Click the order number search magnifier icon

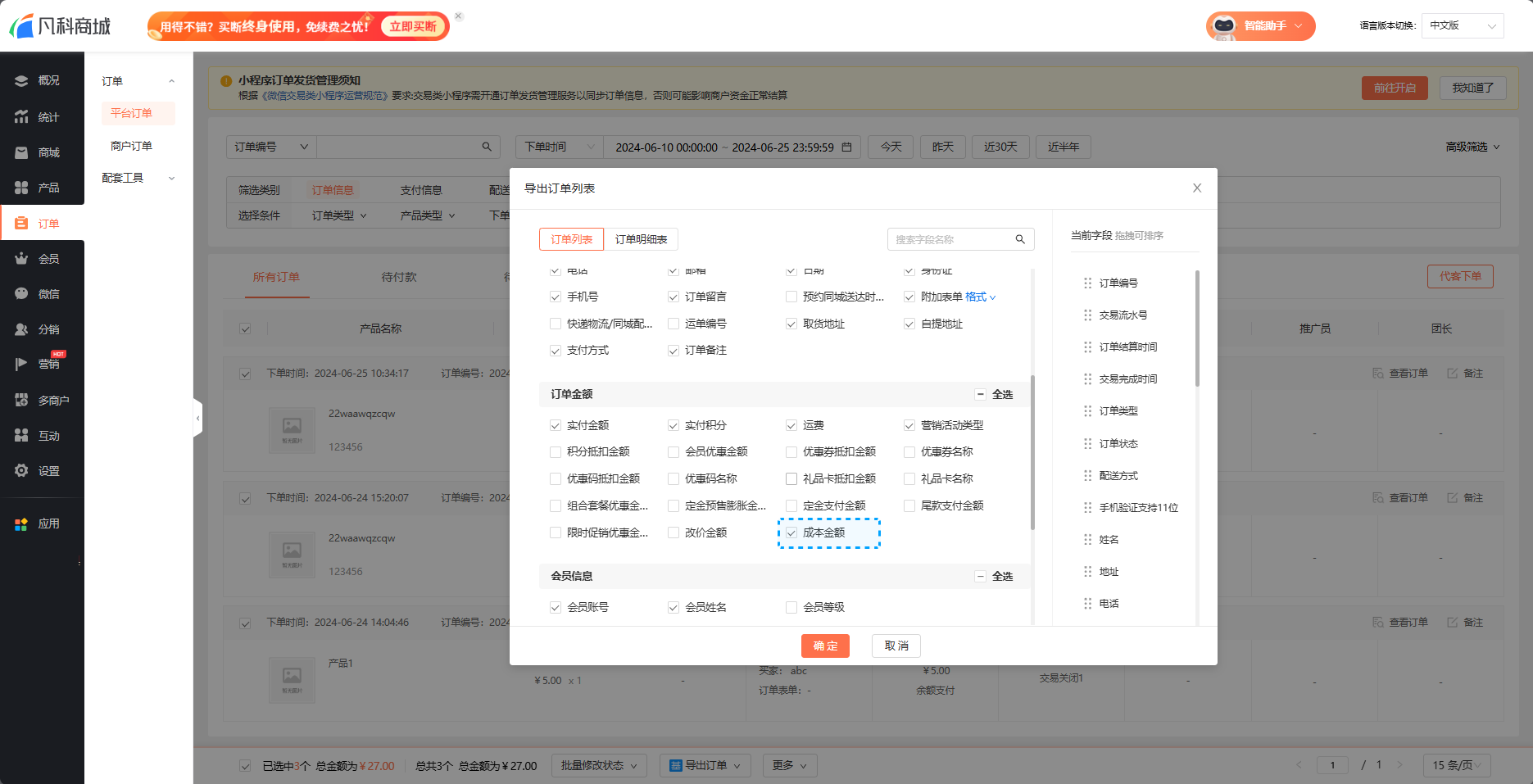[487, 147]
